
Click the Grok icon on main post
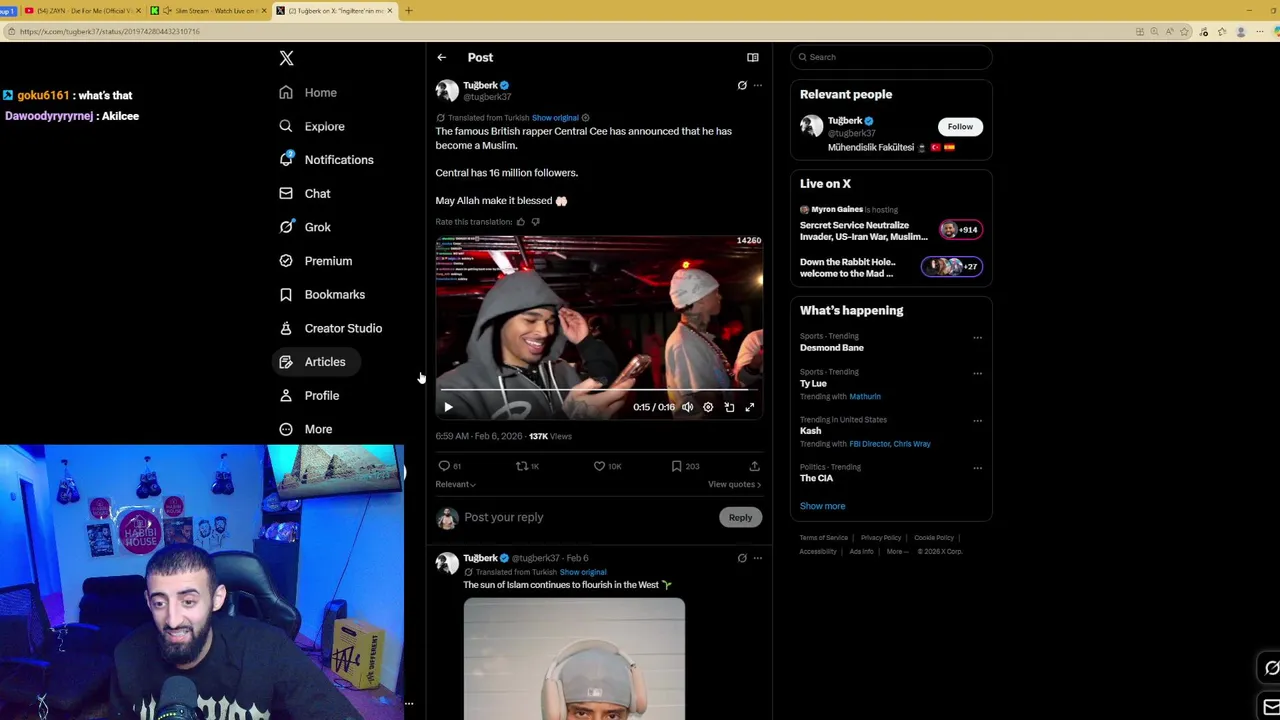tap(742, 85)
